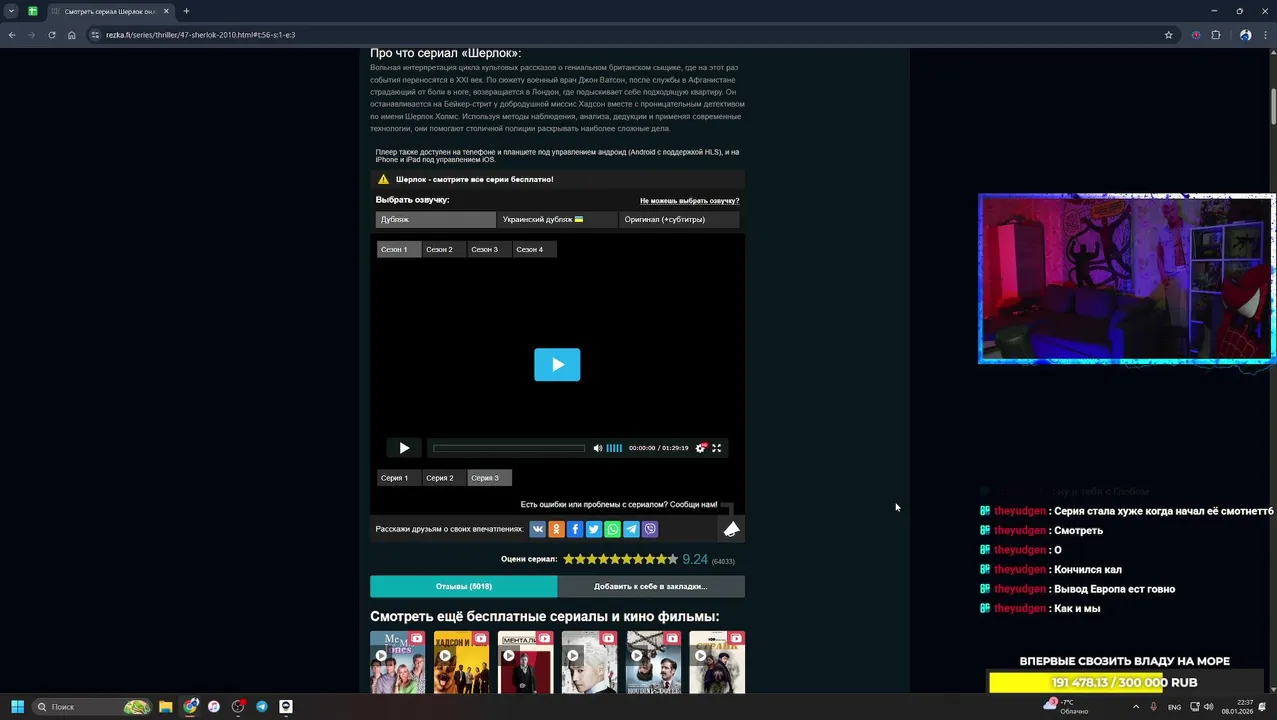Viewport: 1277px width, 720px height.
Task: Click 'Есть ошибки или проблемы с сериалом?' text
Action: 619,504
